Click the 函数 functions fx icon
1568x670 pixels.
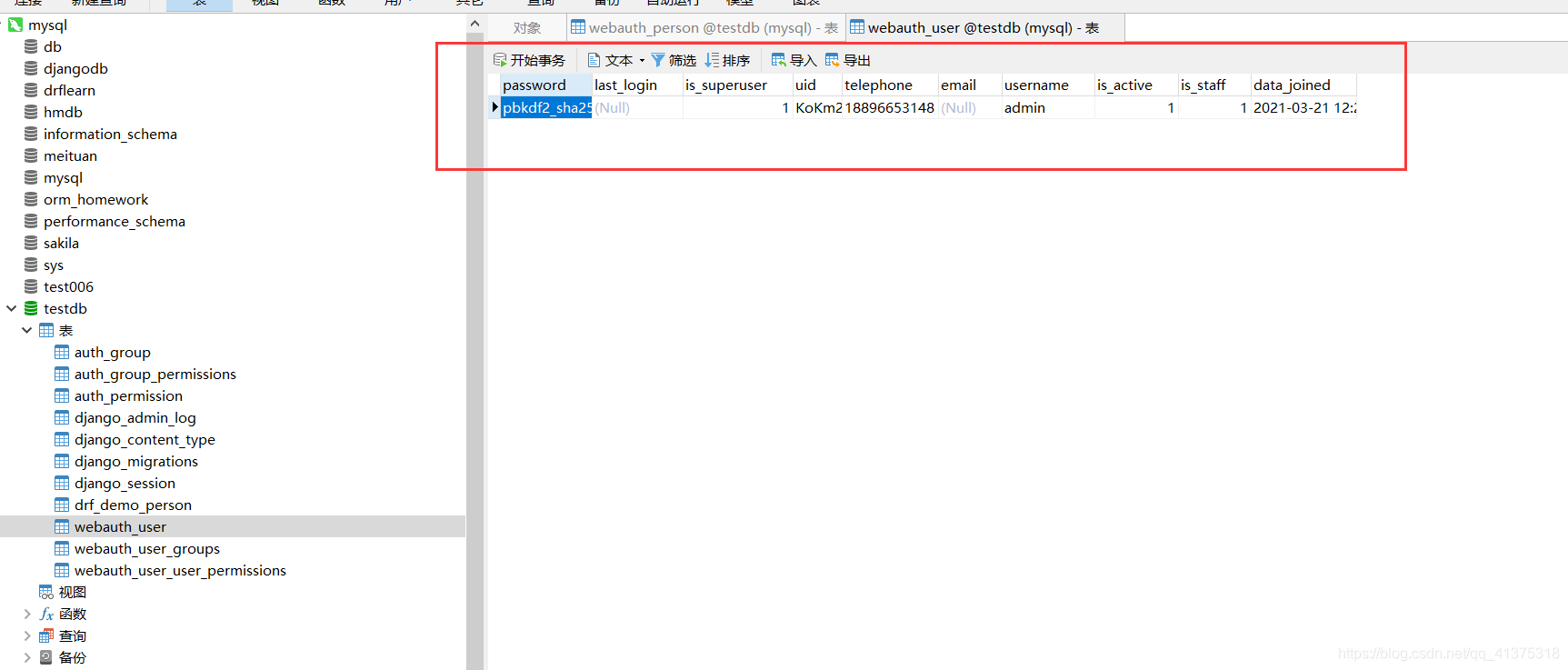(46, 614)
